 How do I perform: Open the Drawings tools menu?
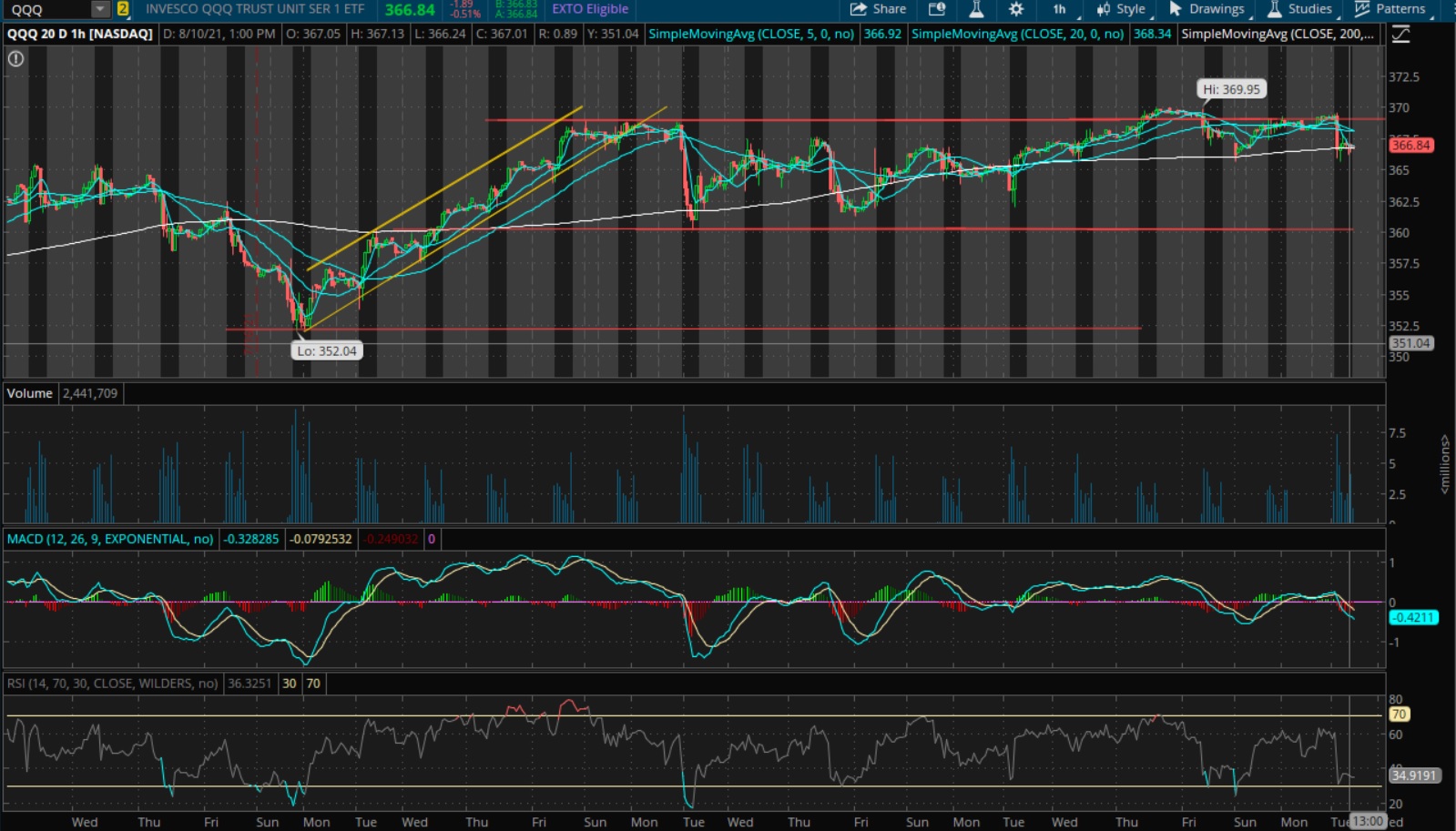pos(1207,9)
